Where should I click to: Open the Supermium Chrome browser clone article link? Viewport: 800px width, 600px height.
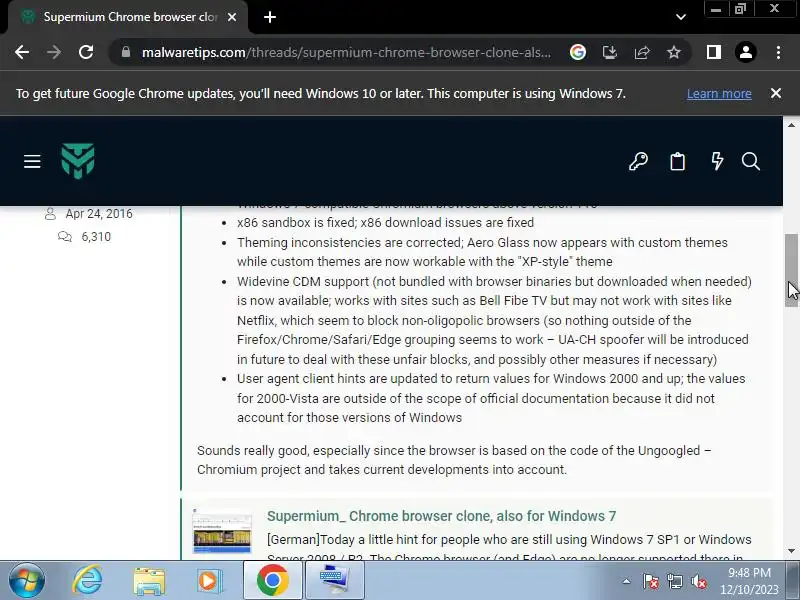coord(441,516)
